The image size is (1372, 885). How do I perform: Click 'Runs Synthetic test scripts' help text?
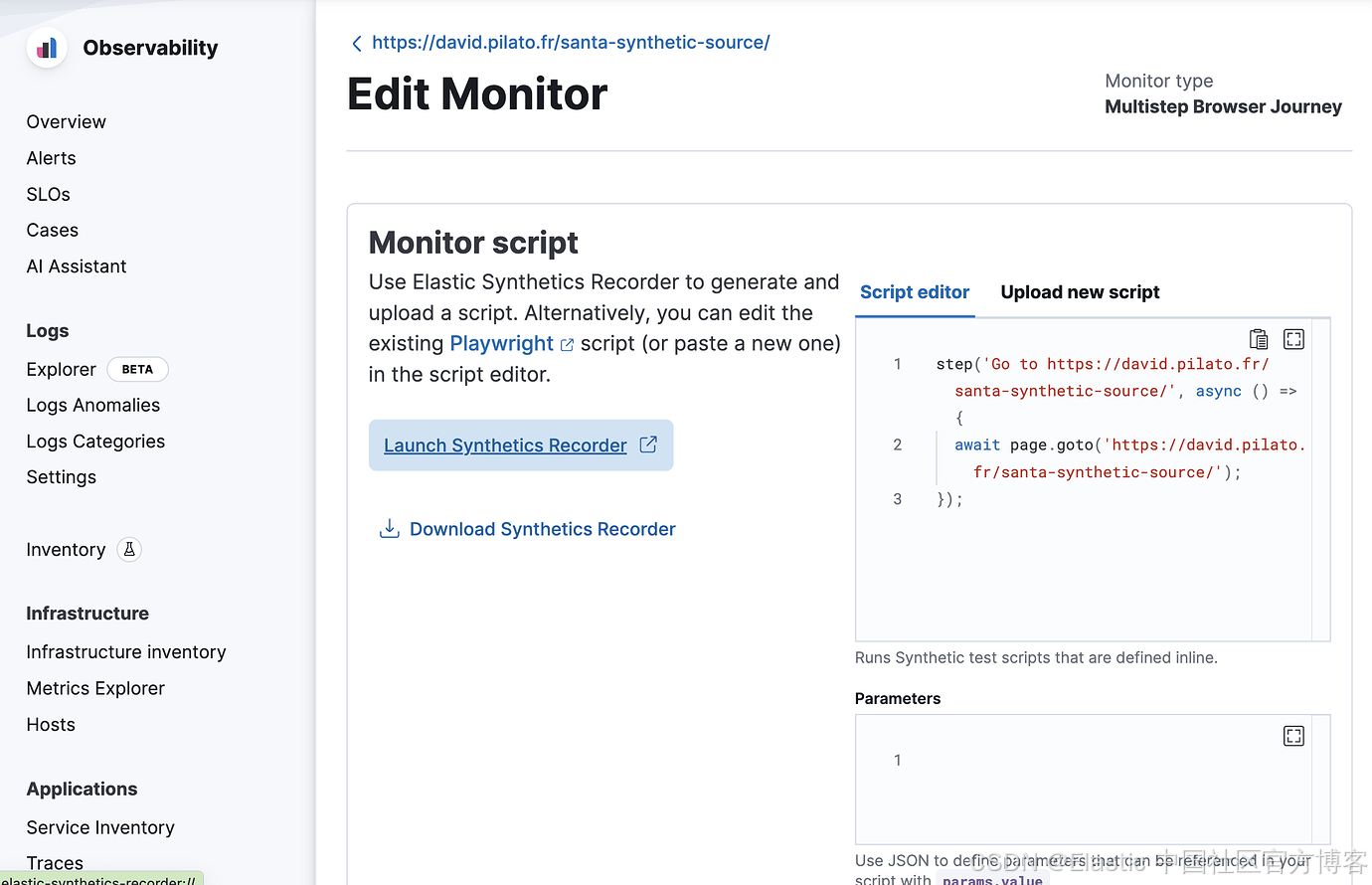point(1036,657)
